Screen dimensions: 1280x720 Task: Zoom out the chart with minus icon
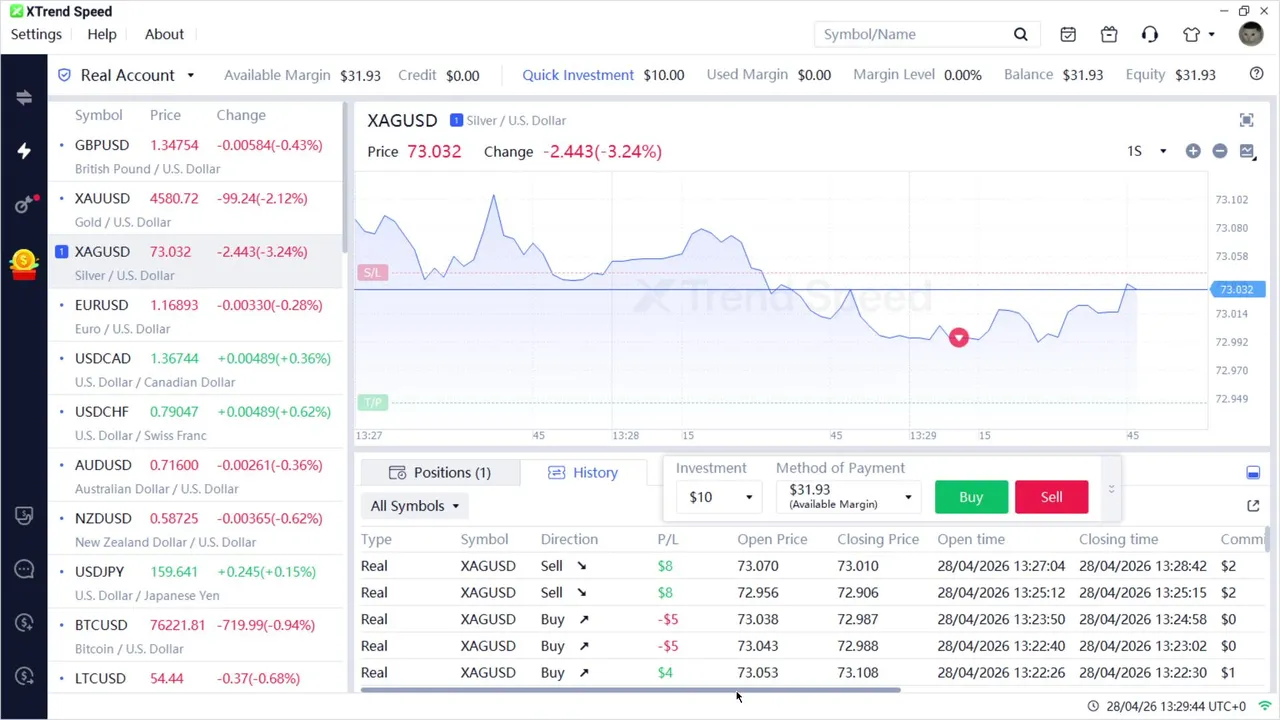[x=1220, y=151]
